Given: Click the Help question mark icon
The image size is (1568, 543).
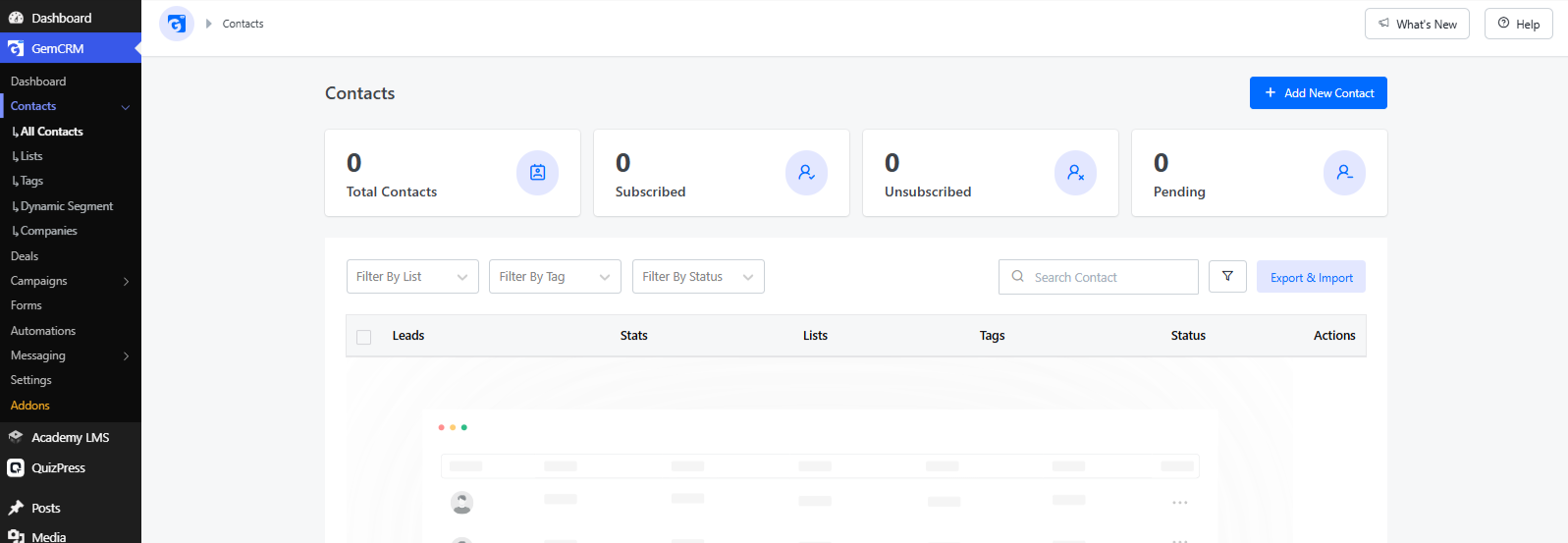Looking at the screenshot, I should [1503, 24].
